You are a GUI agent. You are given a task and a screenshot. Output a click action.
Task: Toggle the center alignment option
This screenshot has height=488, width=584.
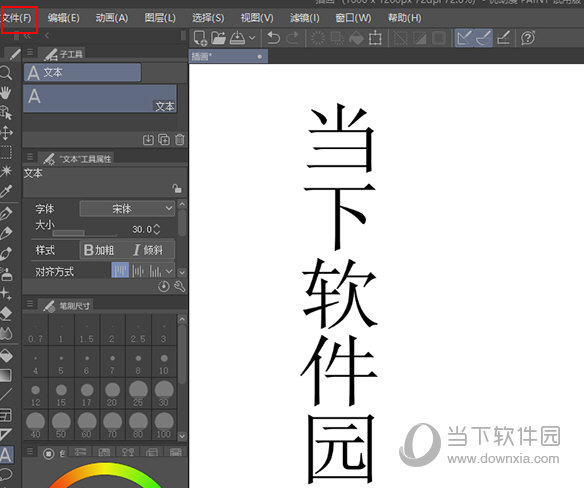coord(138,271)
